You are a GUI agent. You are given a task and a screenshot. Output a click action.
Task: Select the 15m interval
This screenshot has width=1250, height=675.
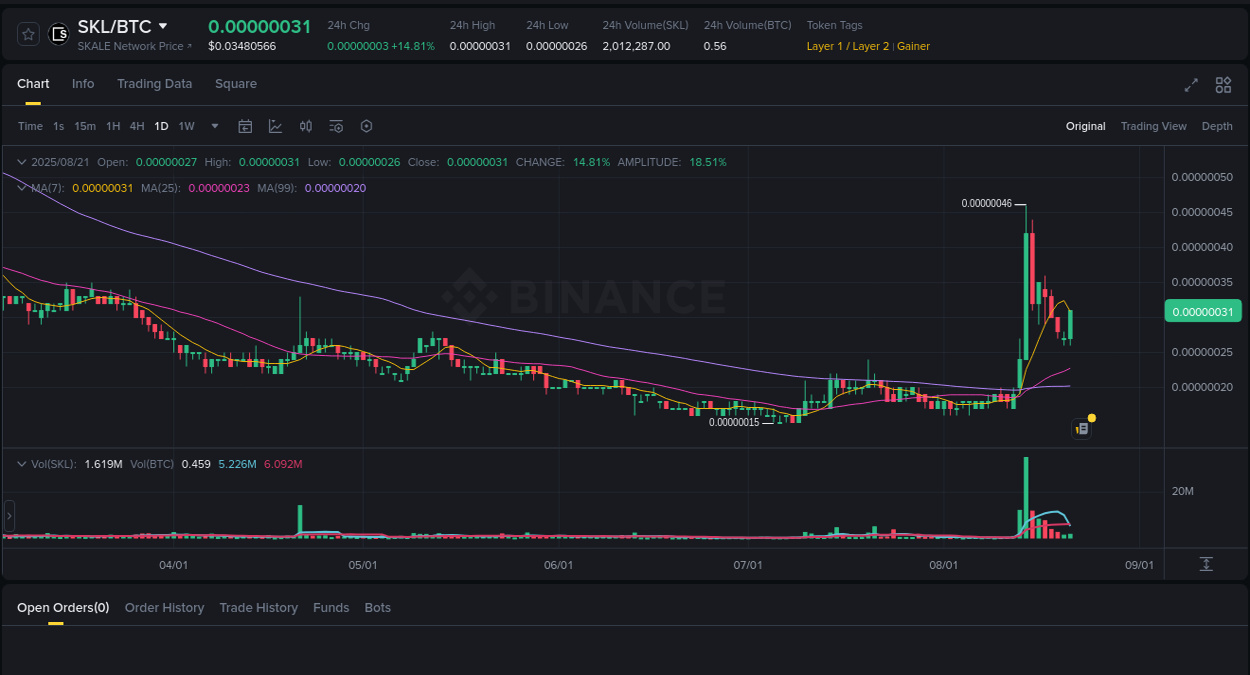85,126
